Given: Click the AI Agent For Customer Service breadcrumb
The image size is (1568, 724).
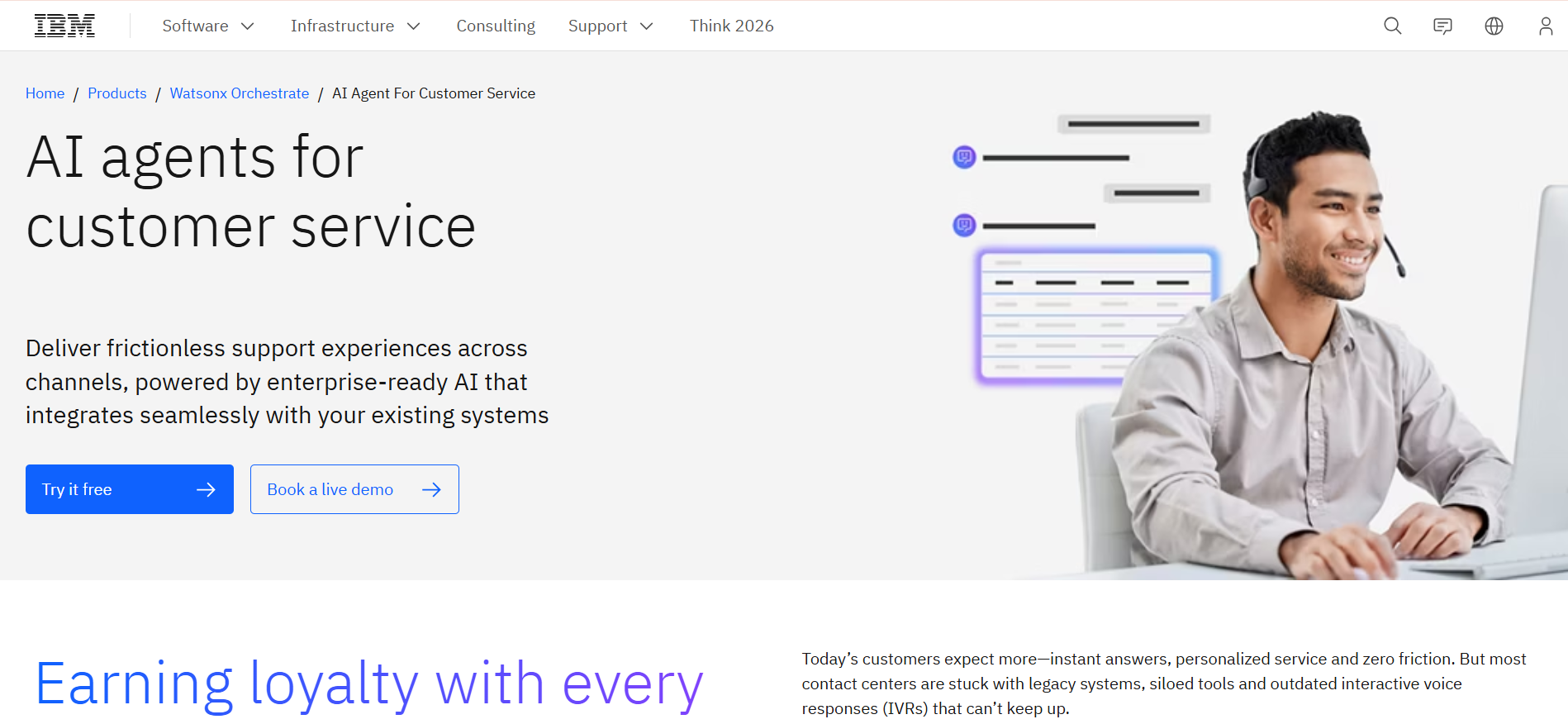Looking at the screenshot, I should pos(433,93).
